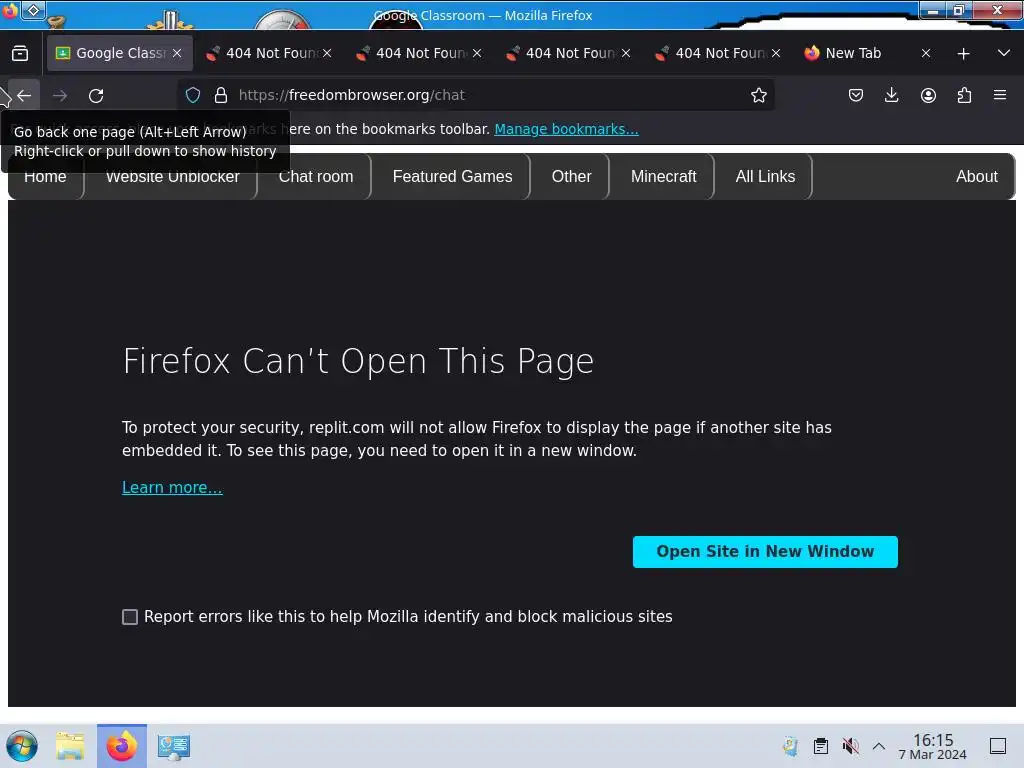Open the Manage bookmarks link

[x=566, y=129]
